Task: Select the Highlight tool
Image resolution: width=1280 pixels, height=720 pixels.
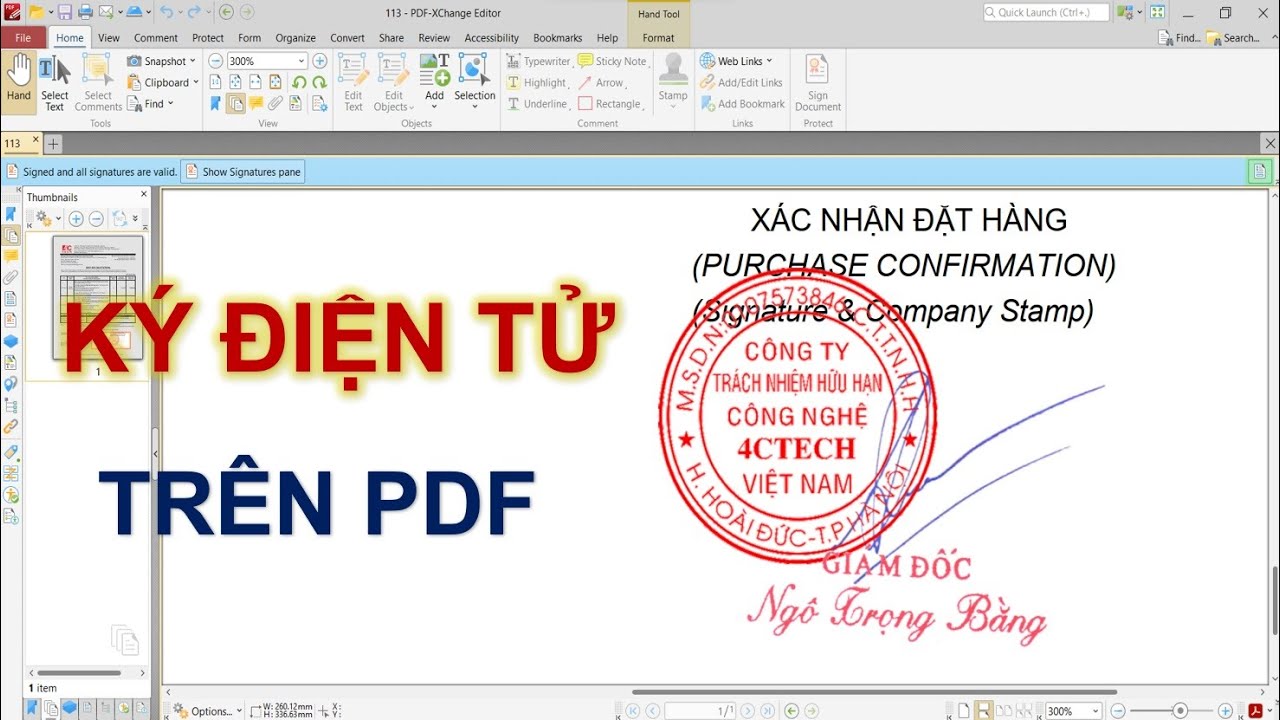Action: click(536, 83)
